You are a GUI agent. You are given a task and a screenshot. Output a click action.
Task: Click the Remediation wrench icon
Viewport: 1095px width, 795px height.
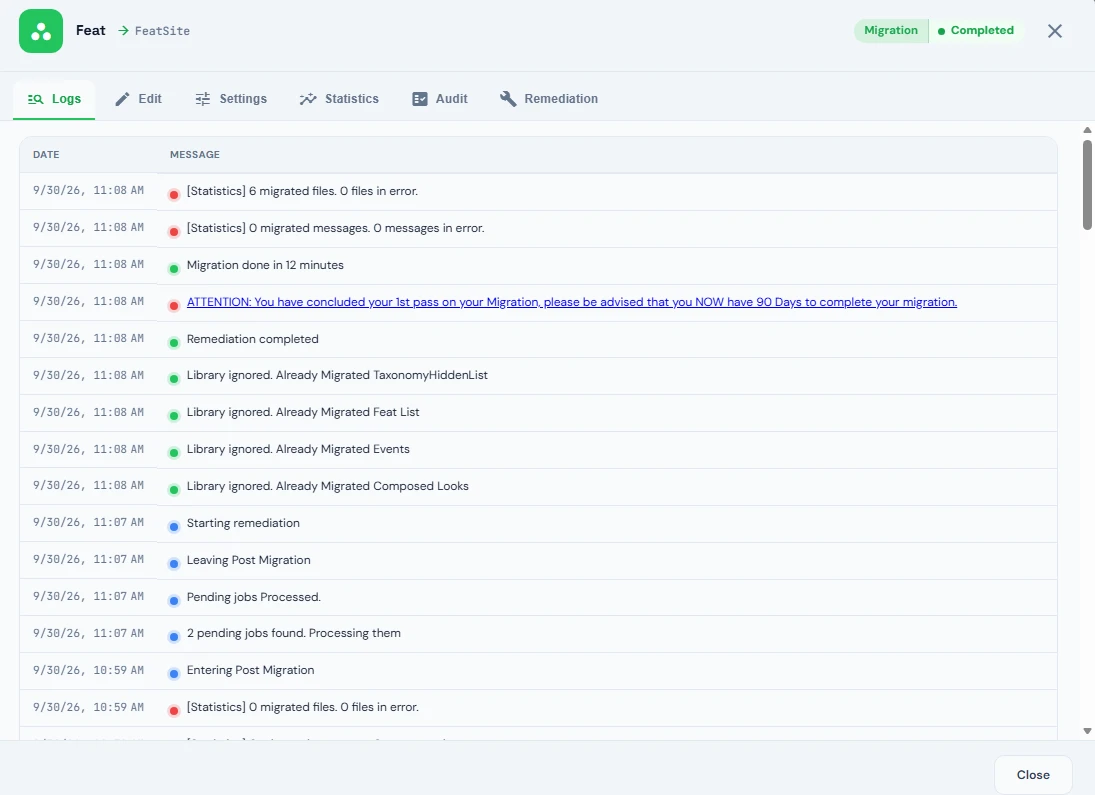(x=508, y=99)
